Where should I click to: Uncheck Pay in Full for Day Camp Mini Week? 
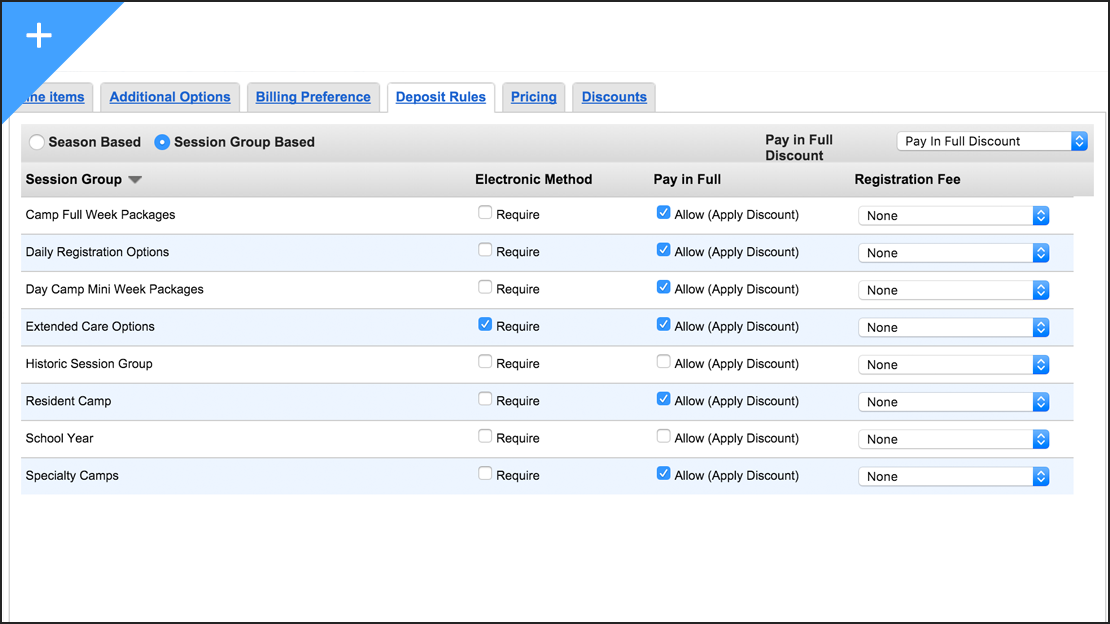coord(663,287)
